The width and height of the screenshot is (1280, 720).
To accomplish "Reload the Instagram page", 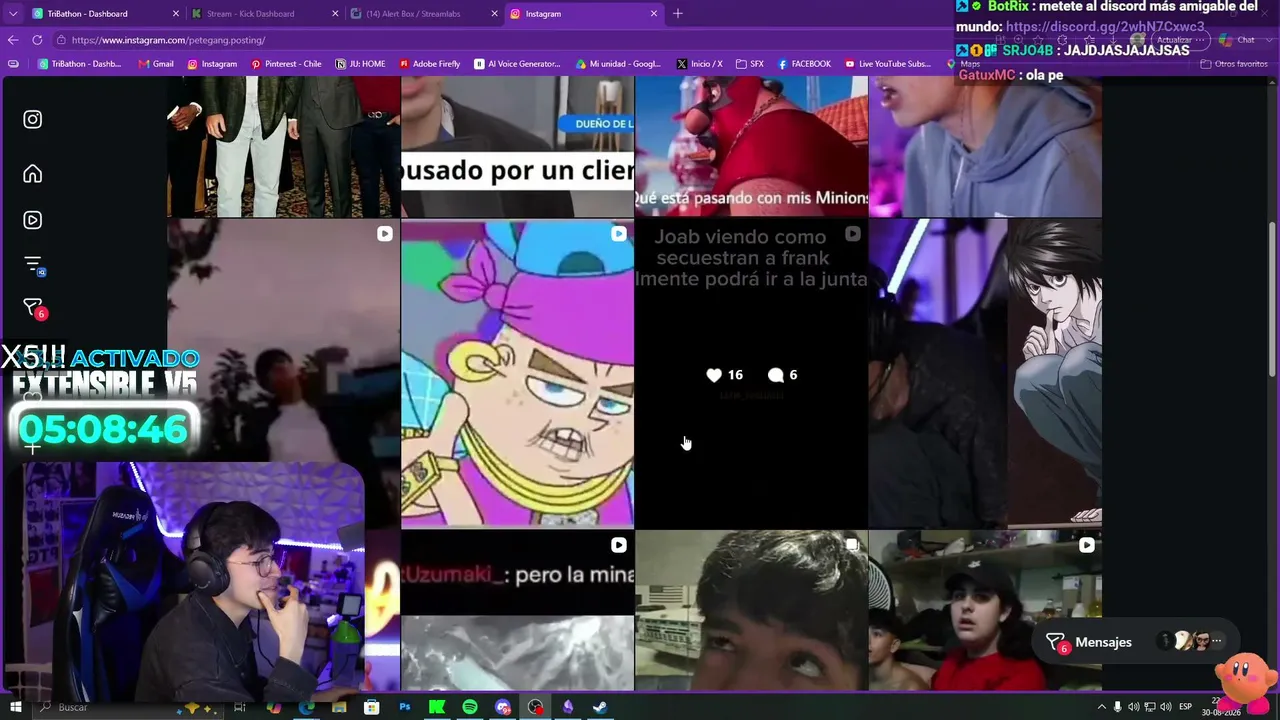I will [x=37, y=40].
